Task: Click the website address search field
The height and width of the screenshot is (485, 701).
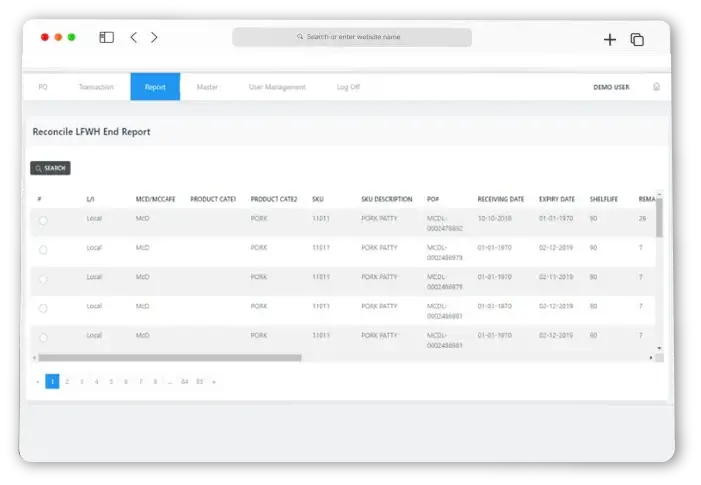Action: click(352, 37)
